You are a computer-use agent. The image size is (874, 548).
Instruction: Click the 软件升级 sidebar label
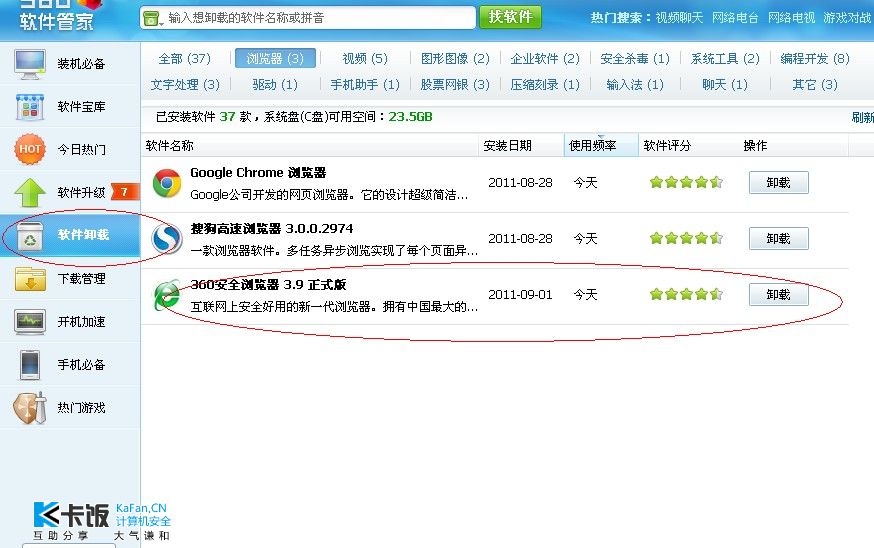[x=81, y=192]
